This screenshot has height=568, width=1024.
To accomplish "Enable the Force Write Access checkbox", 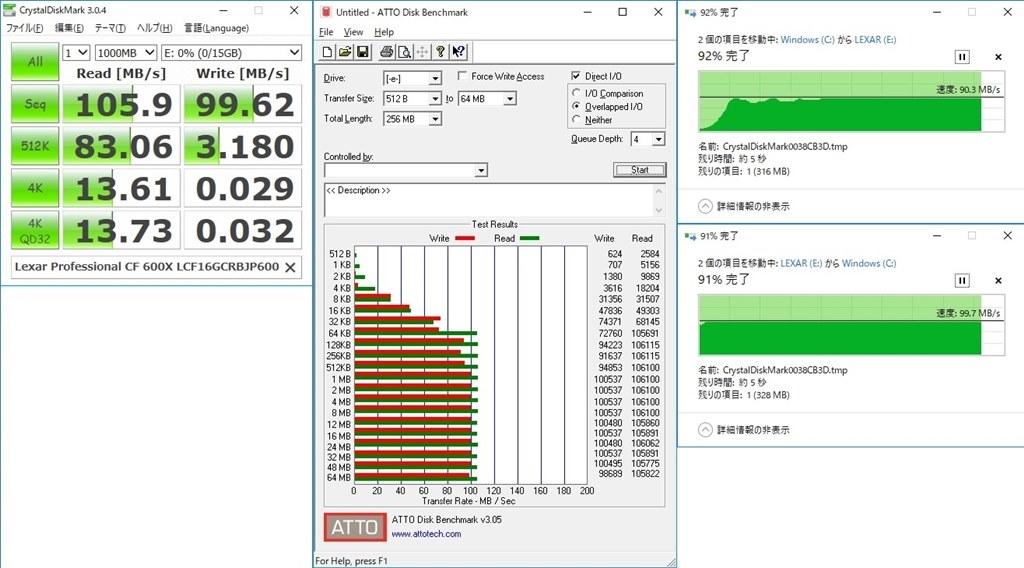I will (463, 77).
